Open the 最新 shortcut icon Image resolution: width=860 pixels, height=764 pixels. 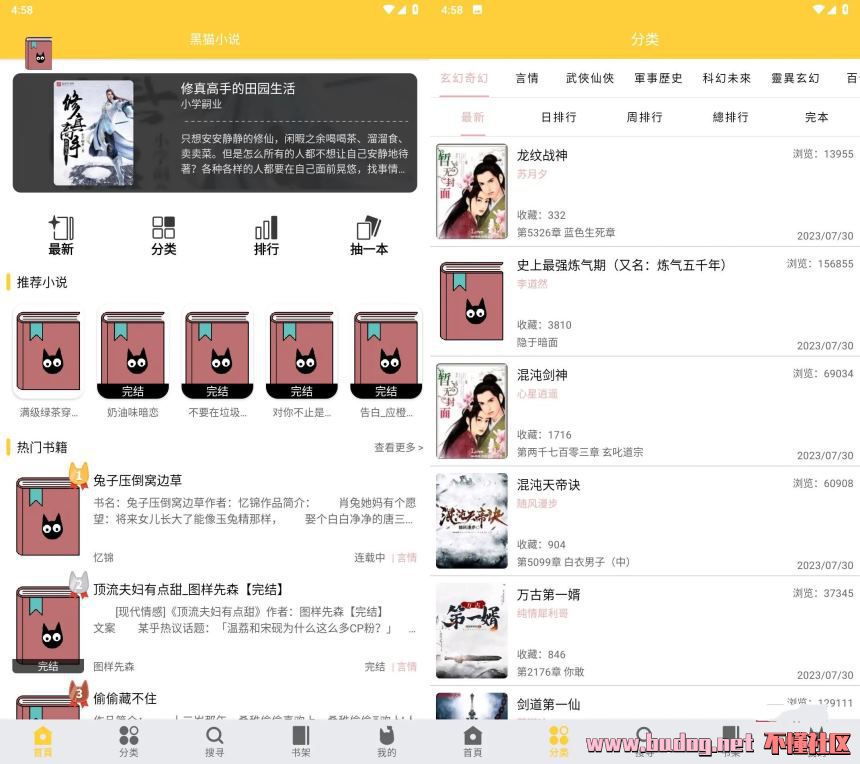point(61,235)
